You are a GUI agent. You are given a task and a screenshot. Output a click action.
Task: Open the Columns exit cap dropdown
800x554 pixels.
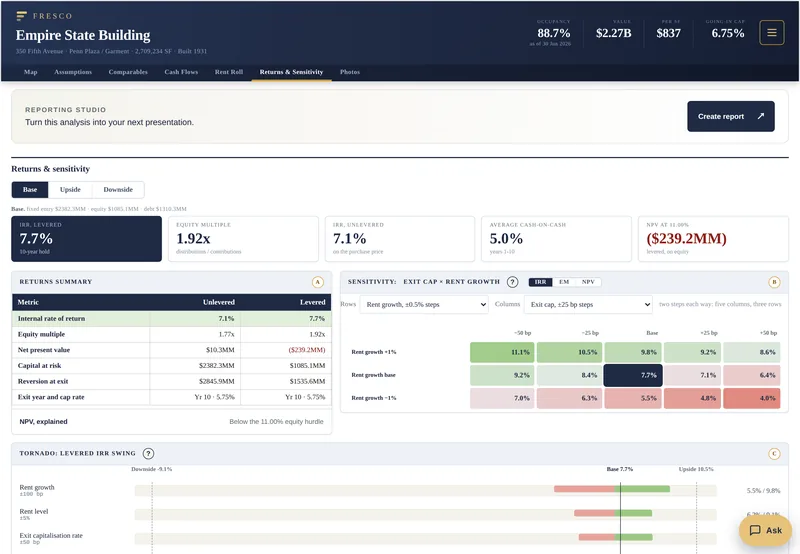tap(588, 304)
